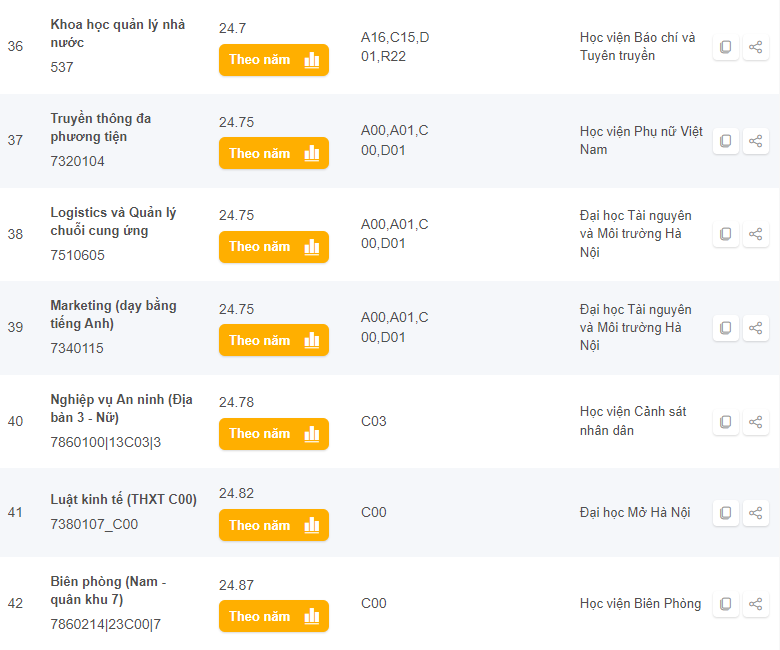View Theo năm for Biên phòng 24.87
Screen dimensions: 780x650
click(x=273, y=616)
